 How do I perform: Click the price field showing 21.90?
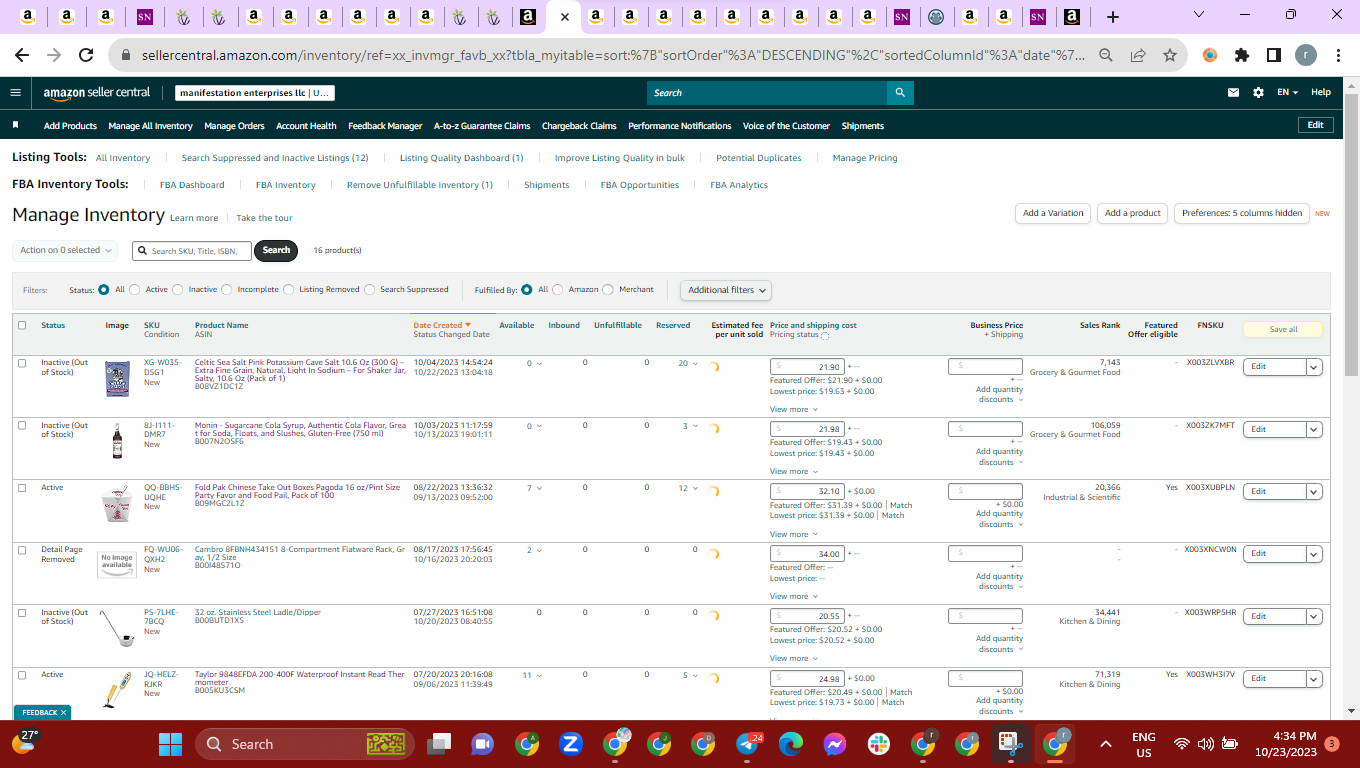[x=806, y=367]
